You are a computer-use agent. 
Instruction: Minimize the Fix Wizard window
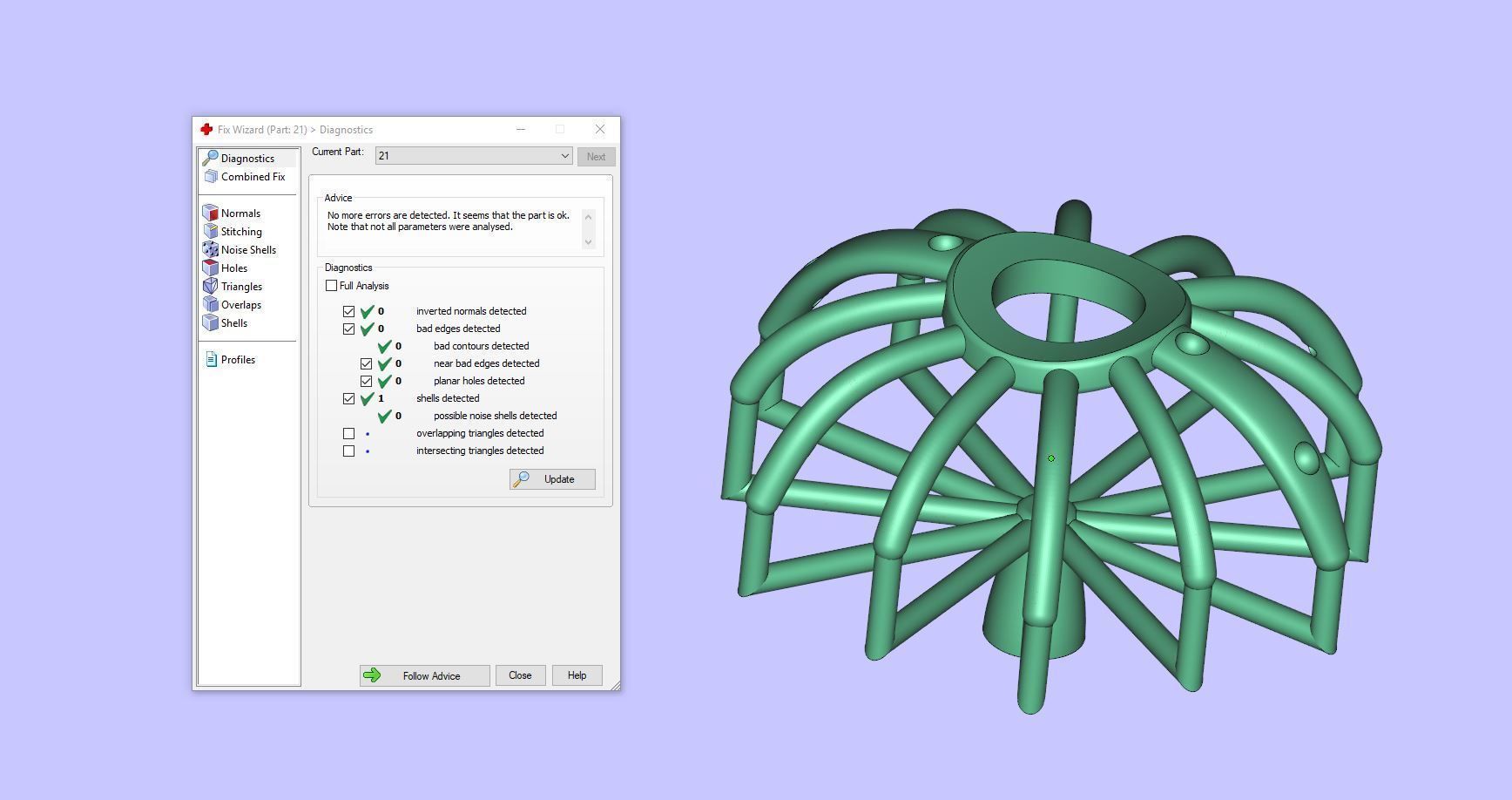coord(521,129)
